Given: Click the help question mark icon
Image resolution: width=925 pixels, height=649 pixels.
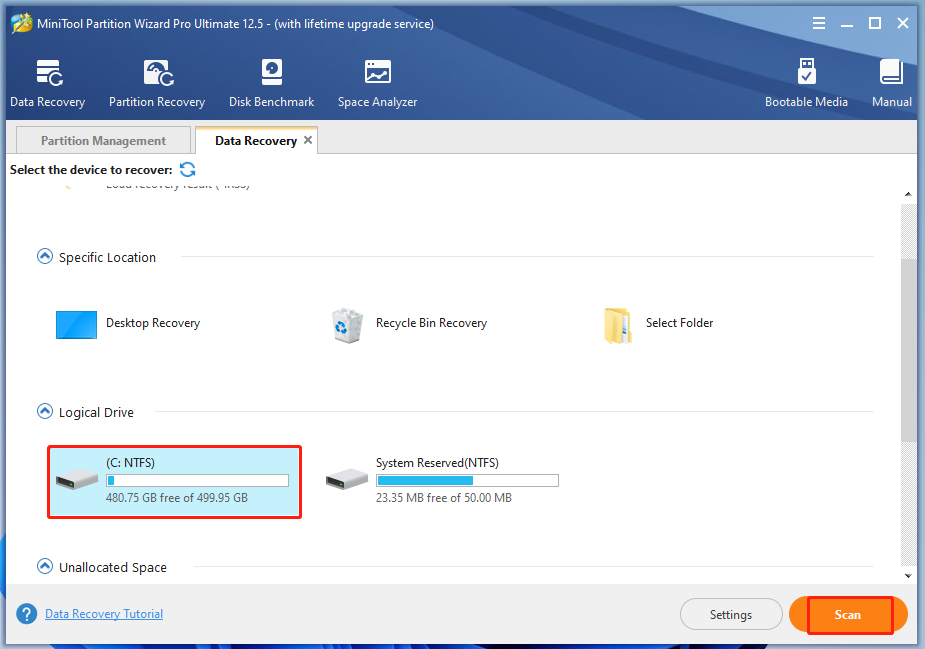Looking at the screenshot, I should [27, 614].
